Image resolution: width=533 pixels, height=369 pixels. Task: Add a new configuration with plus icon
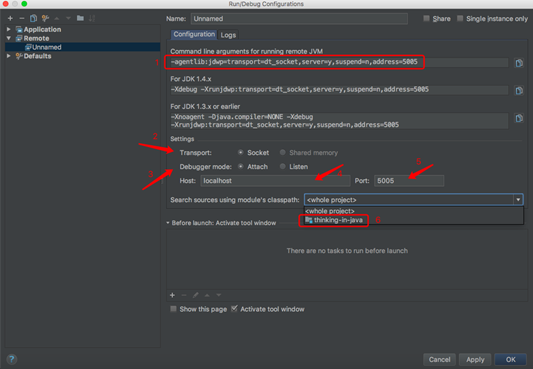(10, 18)
